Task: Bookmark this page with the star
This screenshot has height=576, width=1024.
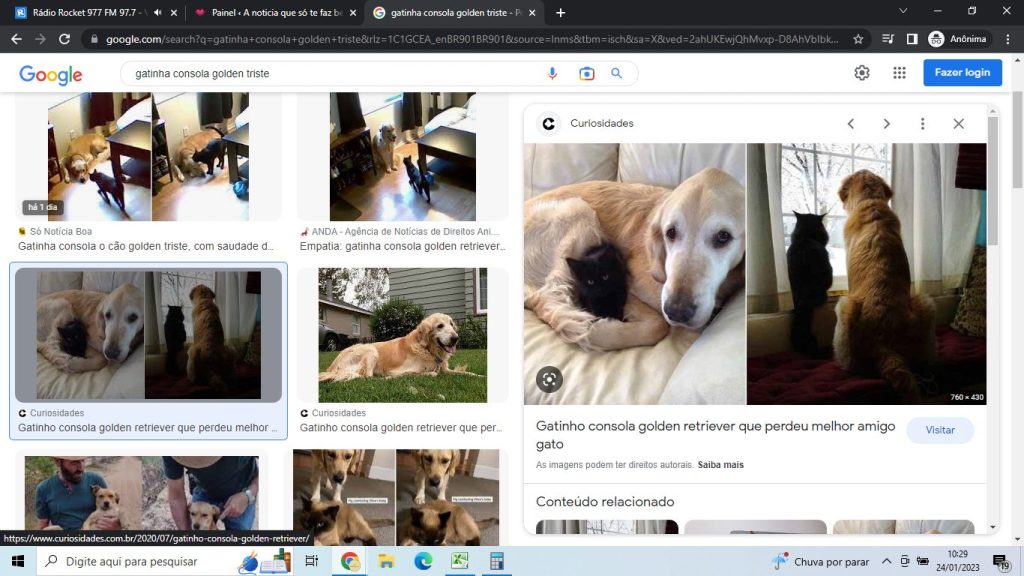Action: [858, 39]
